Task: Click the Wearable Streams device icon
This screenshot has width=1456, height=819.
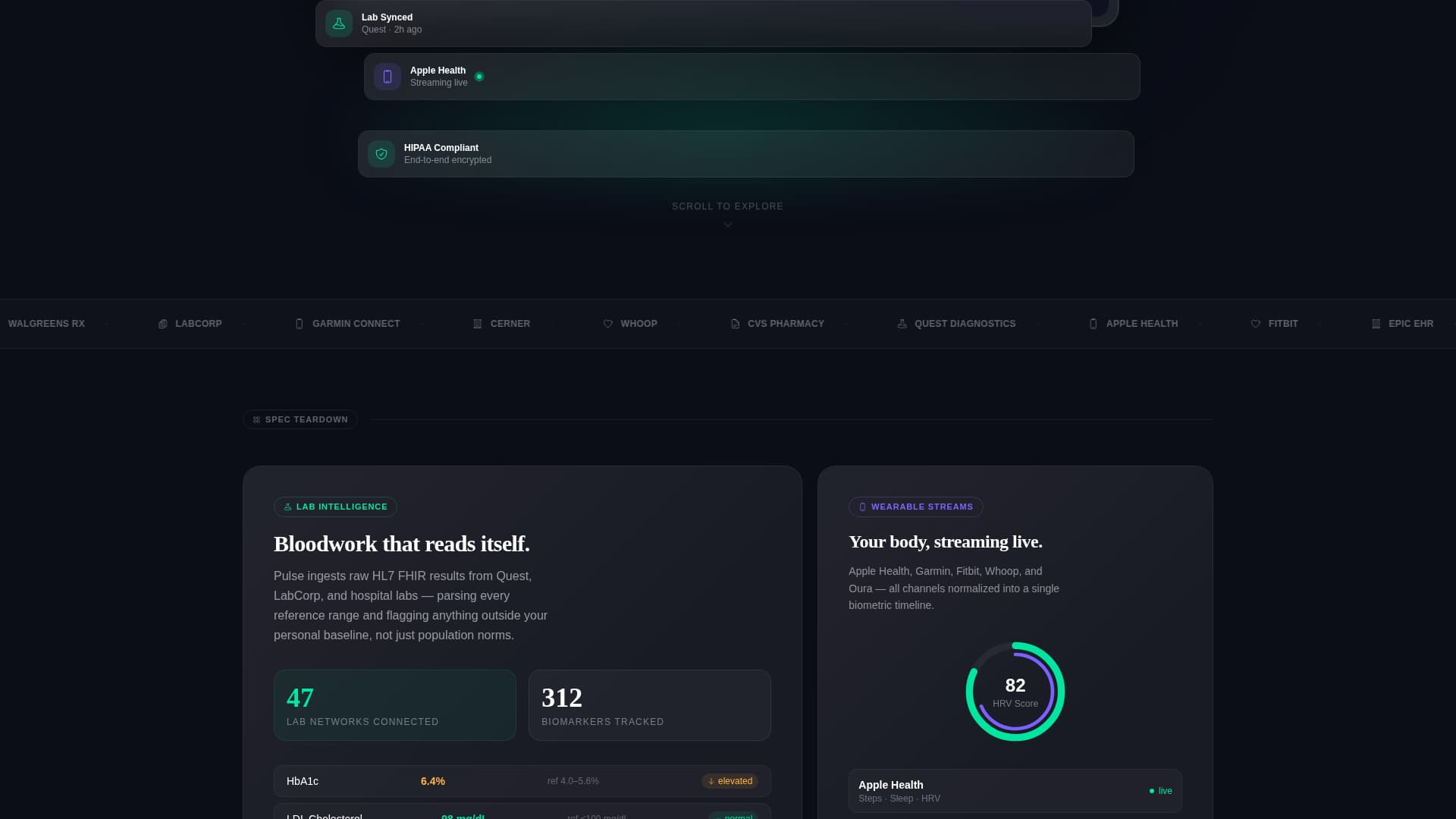Action: pyautogui.click(x=862, y=507)
